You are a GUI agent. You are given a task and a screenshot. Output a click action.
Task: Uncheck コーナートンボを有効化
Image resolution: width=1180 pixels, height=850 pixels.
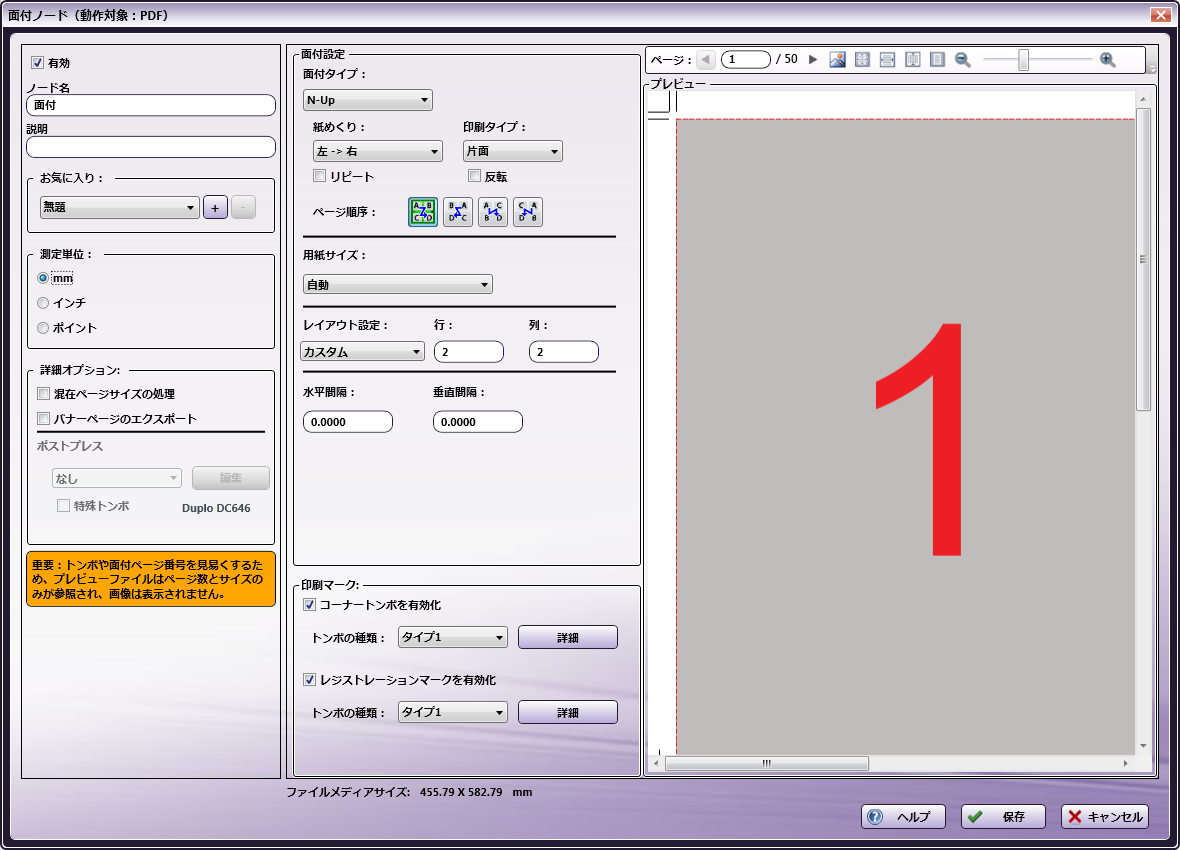click(309, 605)
